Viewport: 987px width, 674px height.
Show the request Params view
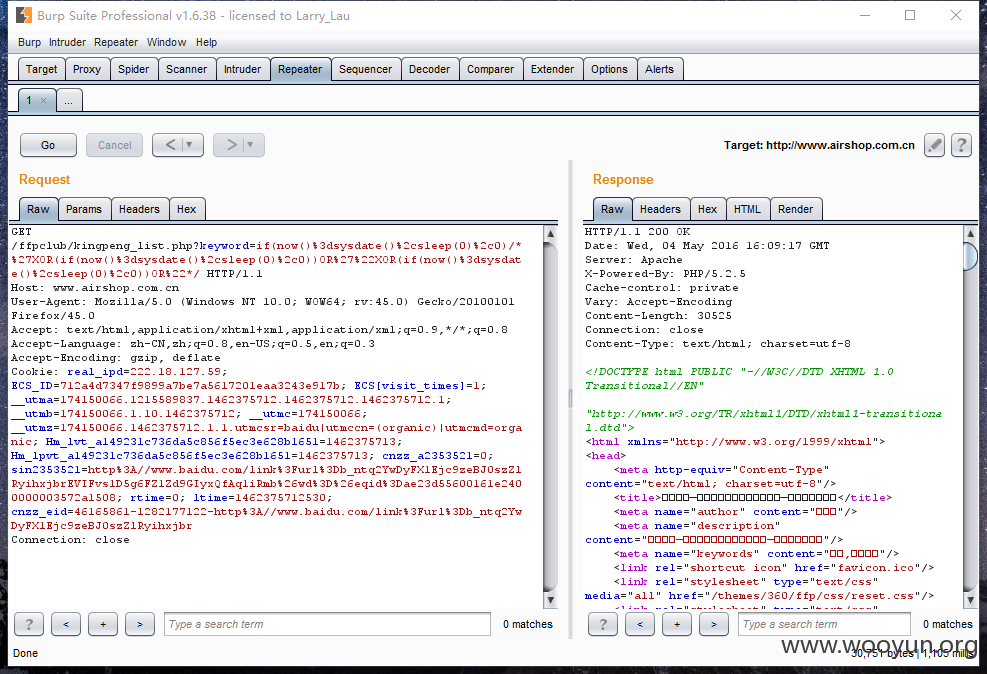click(84, 209)
